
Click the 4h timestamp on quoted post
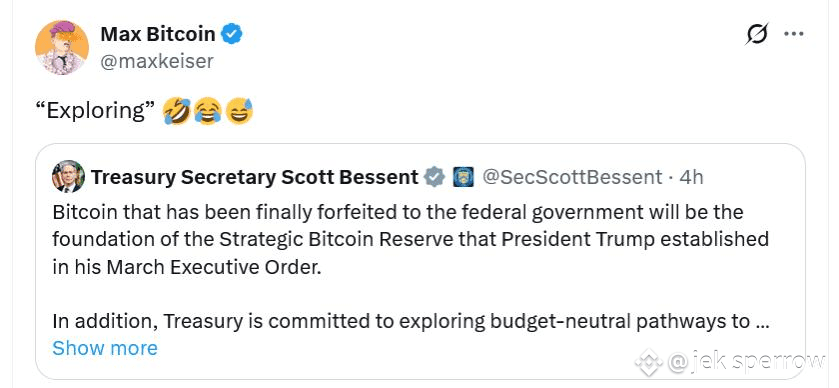[x=691, y=177]
